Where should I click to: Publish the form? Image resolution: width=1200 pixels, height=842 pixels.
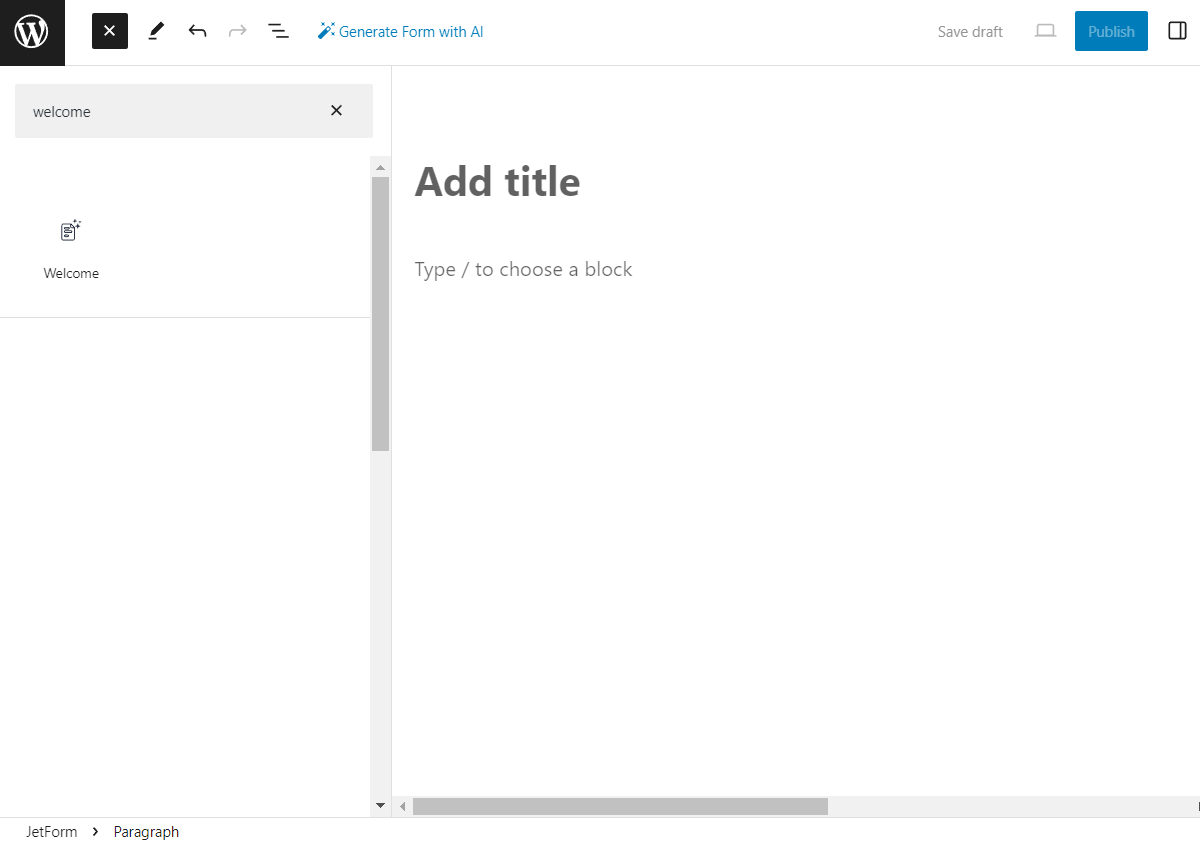1111,31
